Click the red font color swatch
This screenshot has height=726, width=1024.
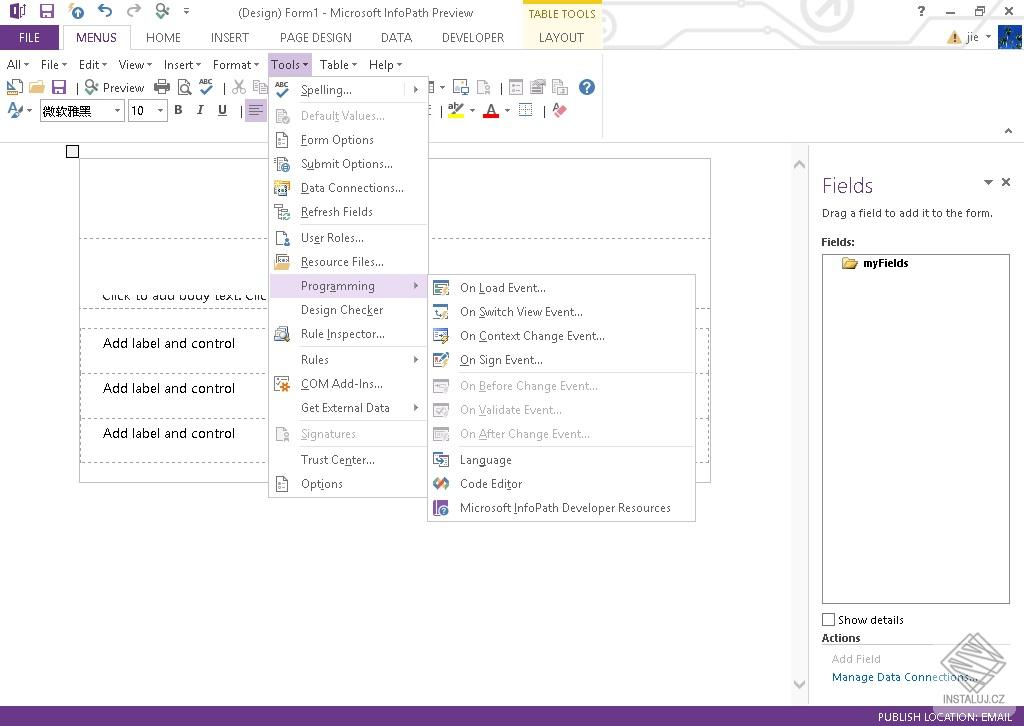point(491,110)
